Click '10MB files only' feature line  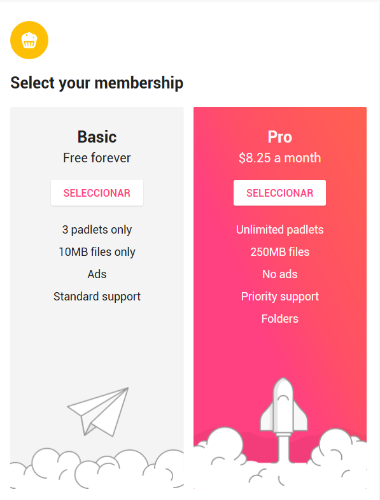(97, 252)
